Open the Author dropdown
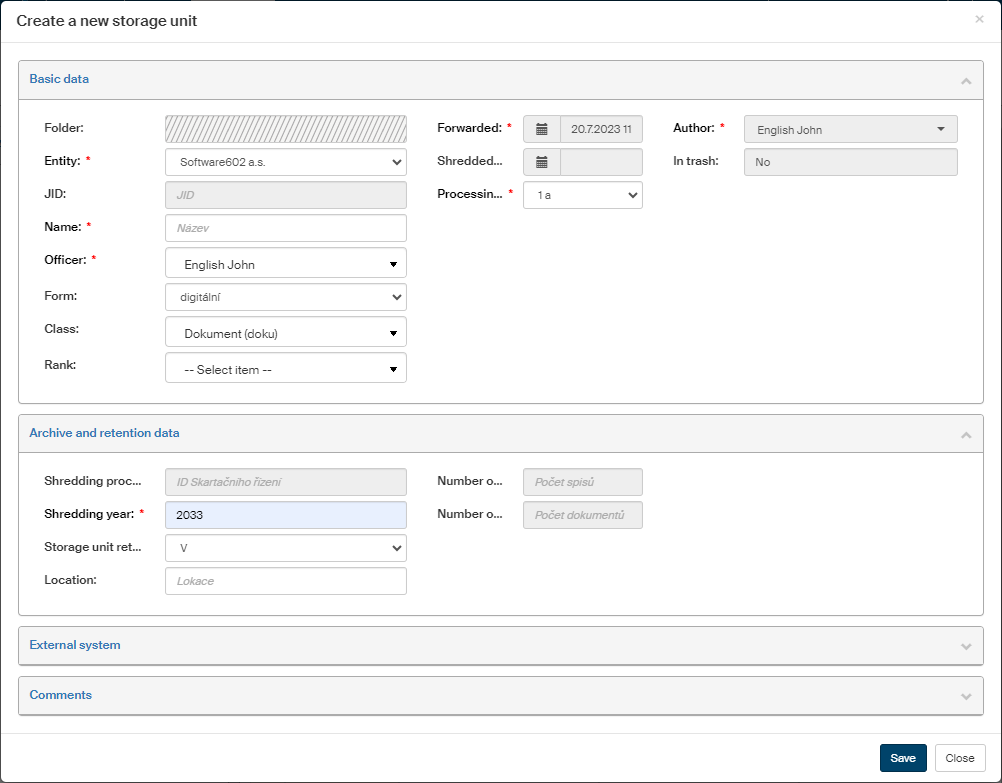 coord(850,129)
